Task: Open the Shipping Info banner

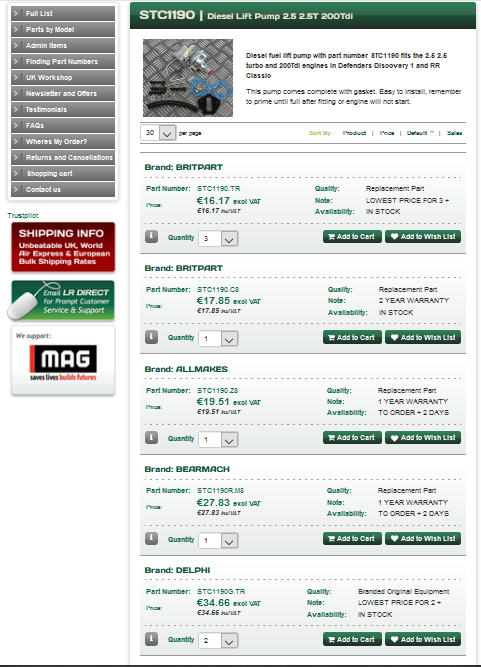Action: [63, 247]
